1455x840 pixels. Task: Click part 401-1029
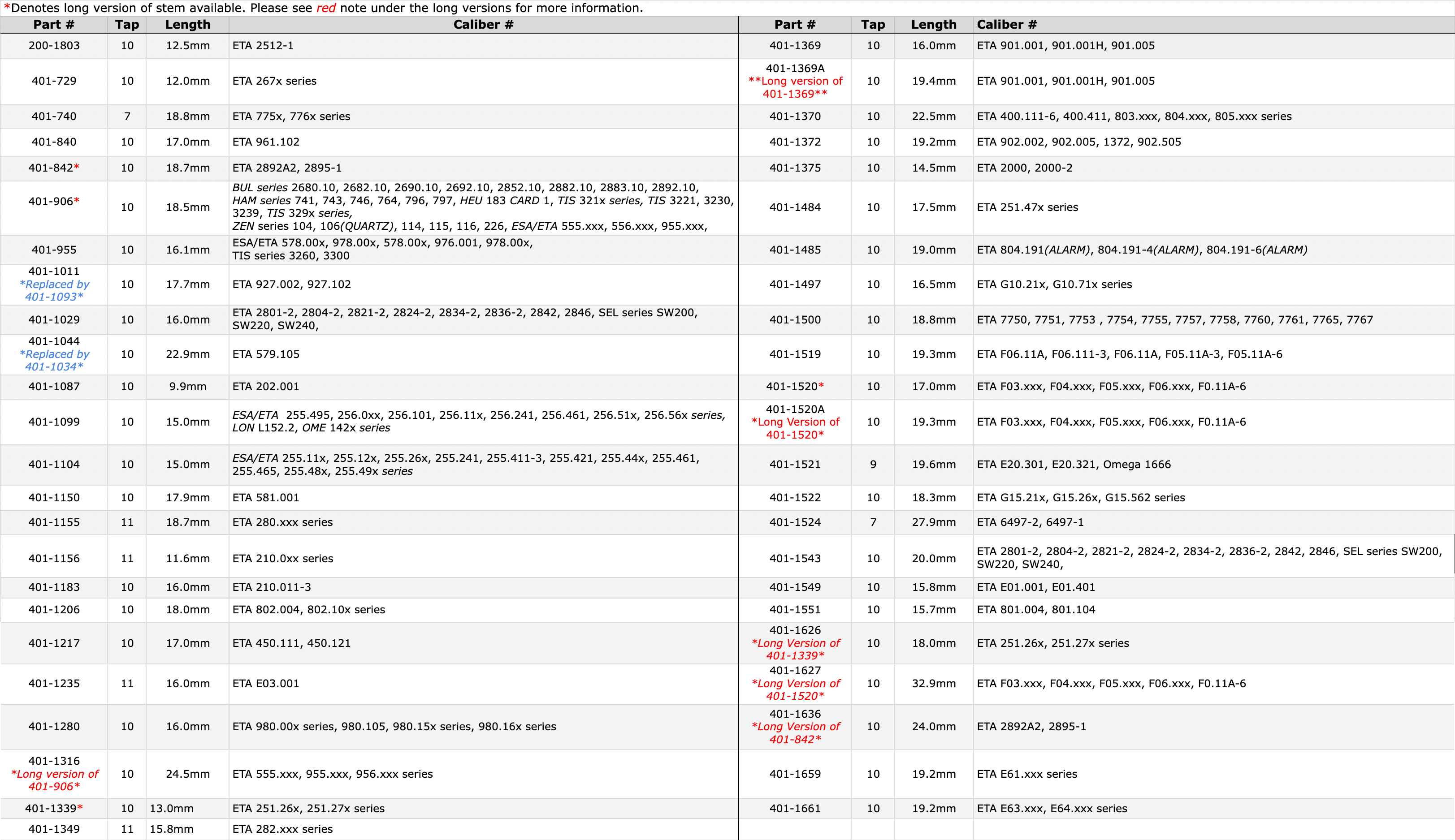click(54, 319)
